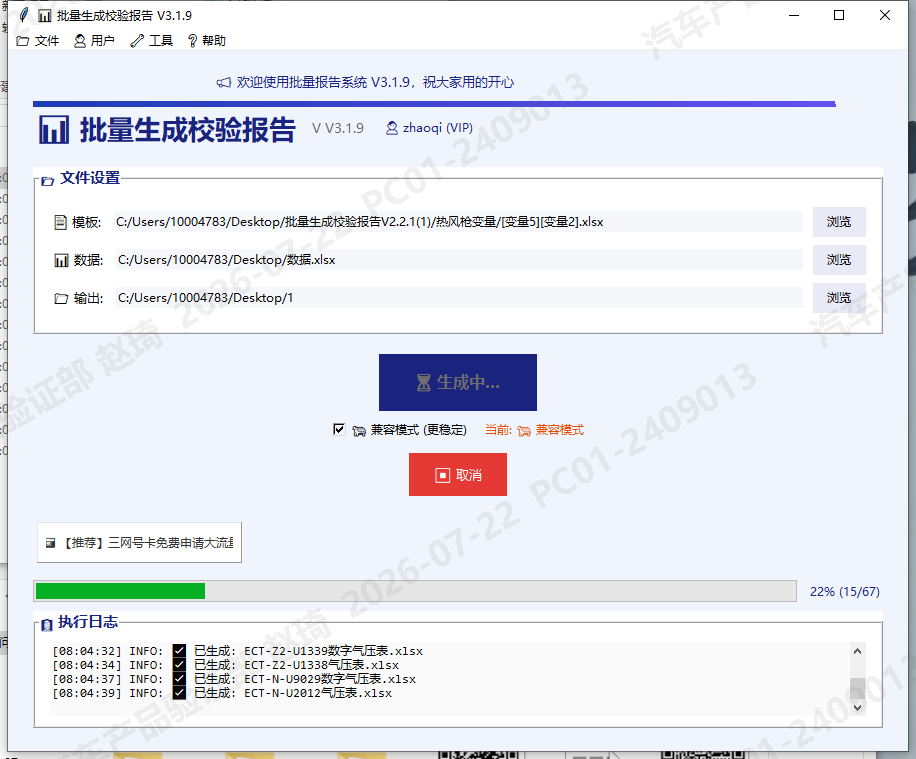Click the log scrollbar up arrow
This screenshot has height=759, width=916.
coord(857,651)
